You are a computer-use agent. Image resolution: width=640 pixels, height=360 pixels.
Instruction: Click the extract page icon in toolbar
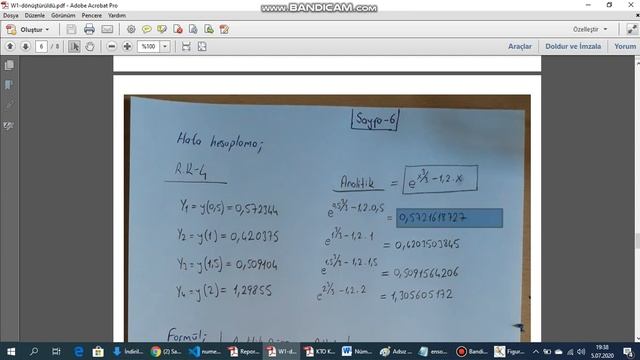point(193,29)
